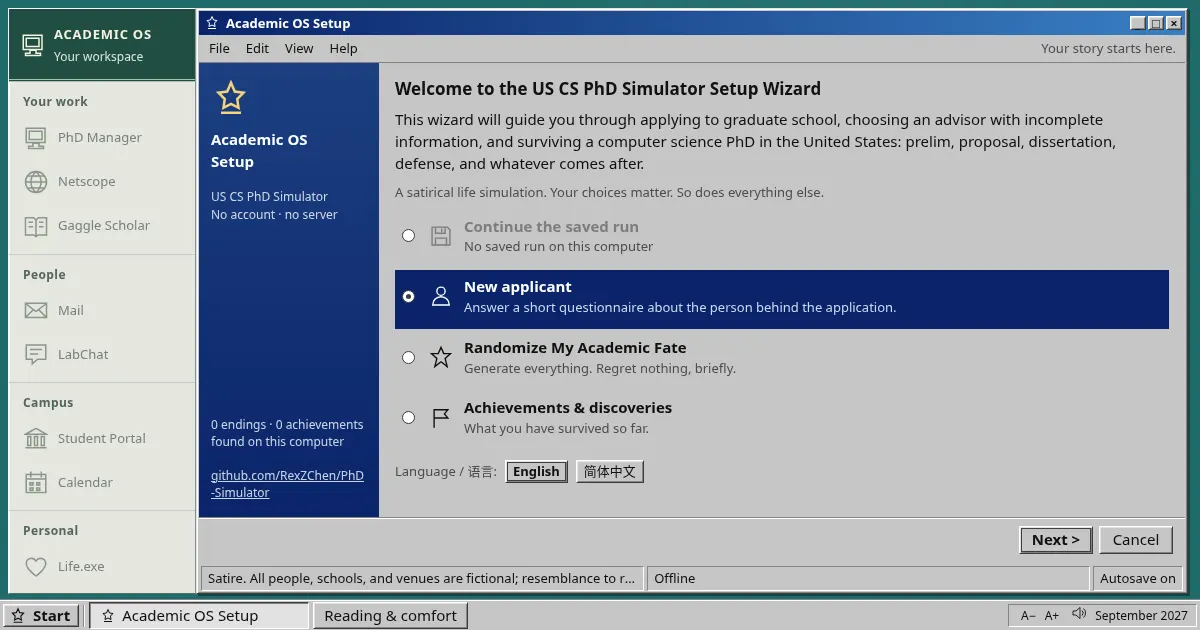1200x630 pixels.
Task: Open the View menu
Action: coord(299,48)
